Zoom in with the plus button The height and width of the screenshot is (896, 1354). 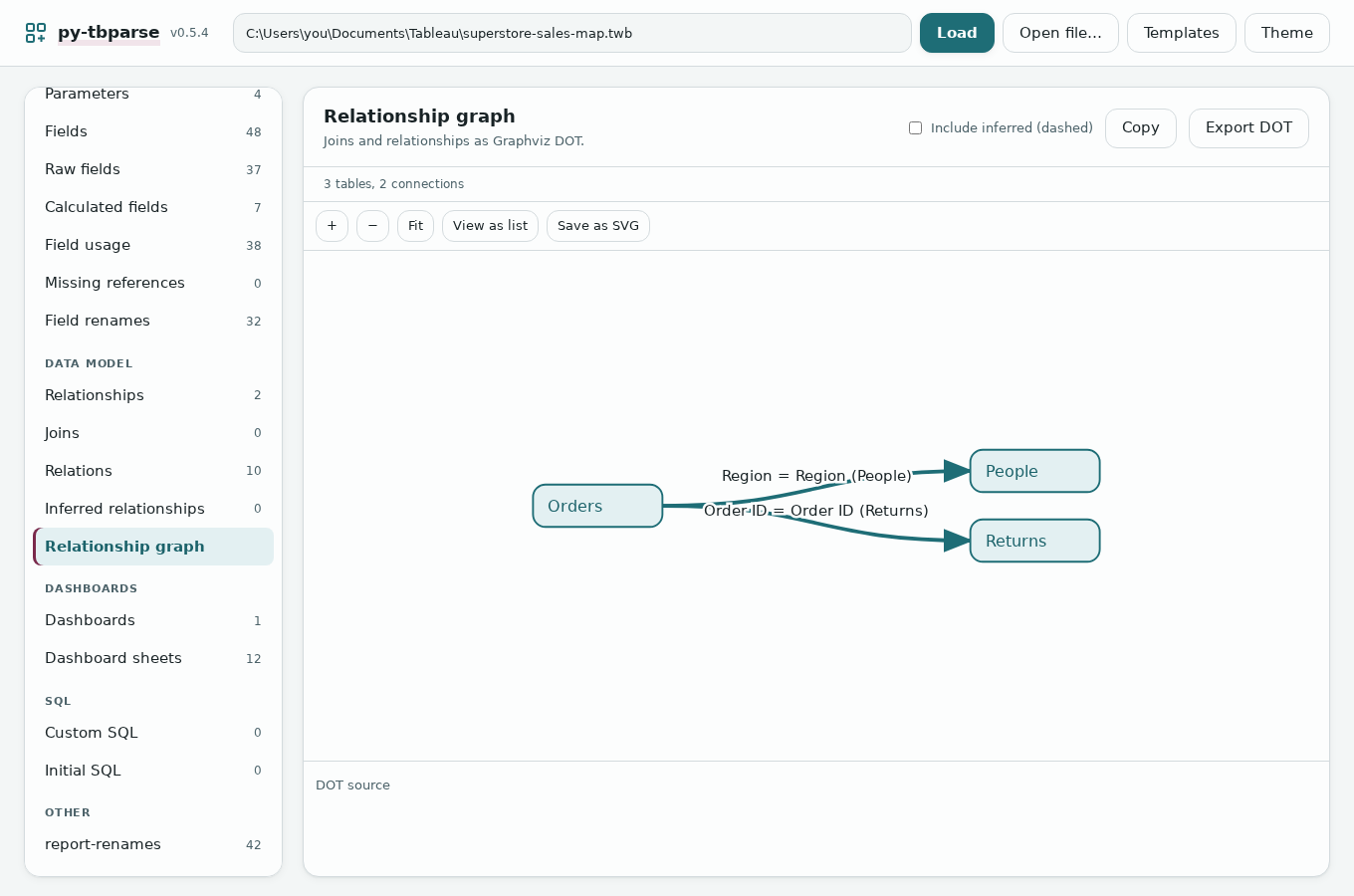pyautogui.click(x=332, y=226)
